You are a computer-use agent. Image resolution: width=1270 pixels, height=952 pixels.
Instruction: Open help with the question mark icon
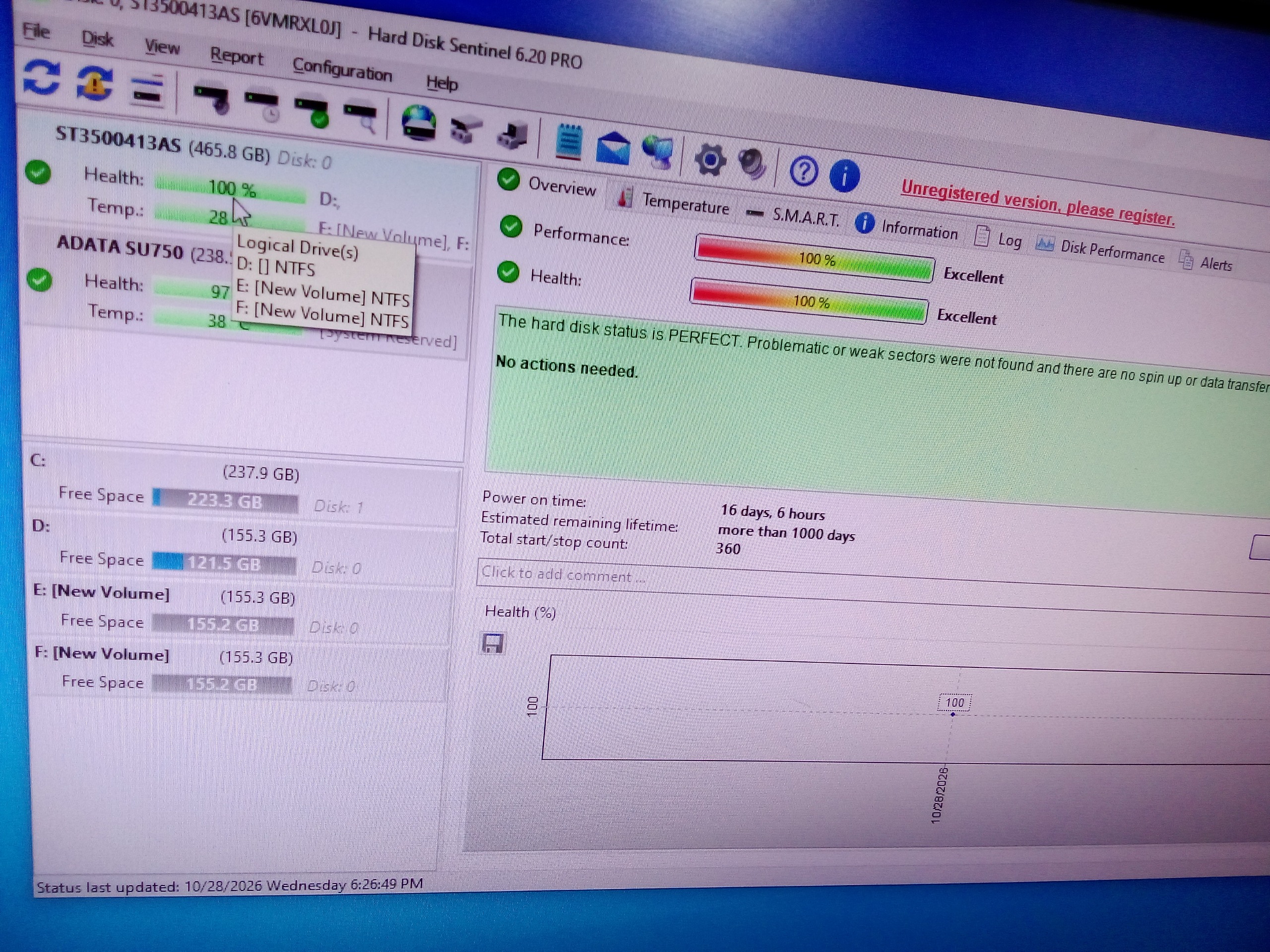point(803,171)
